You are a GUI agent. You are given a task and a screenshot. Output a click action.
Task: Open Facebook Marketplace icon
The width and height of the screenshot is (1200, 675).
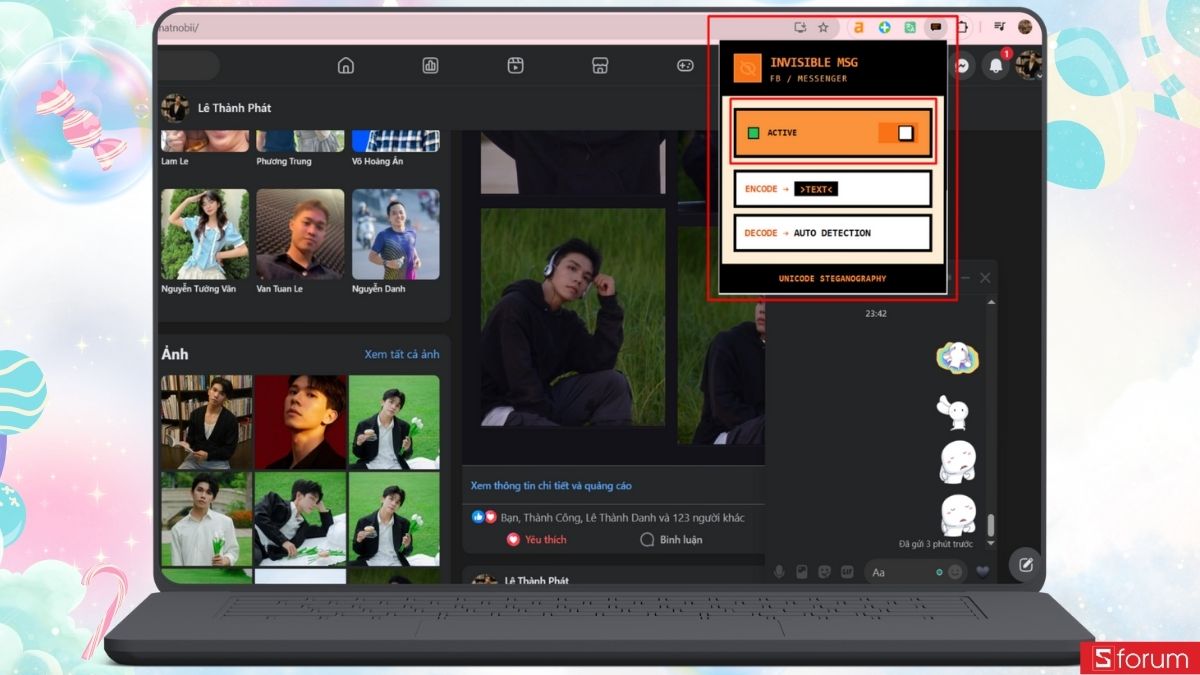pyautogui.click(x=599, y=65)
